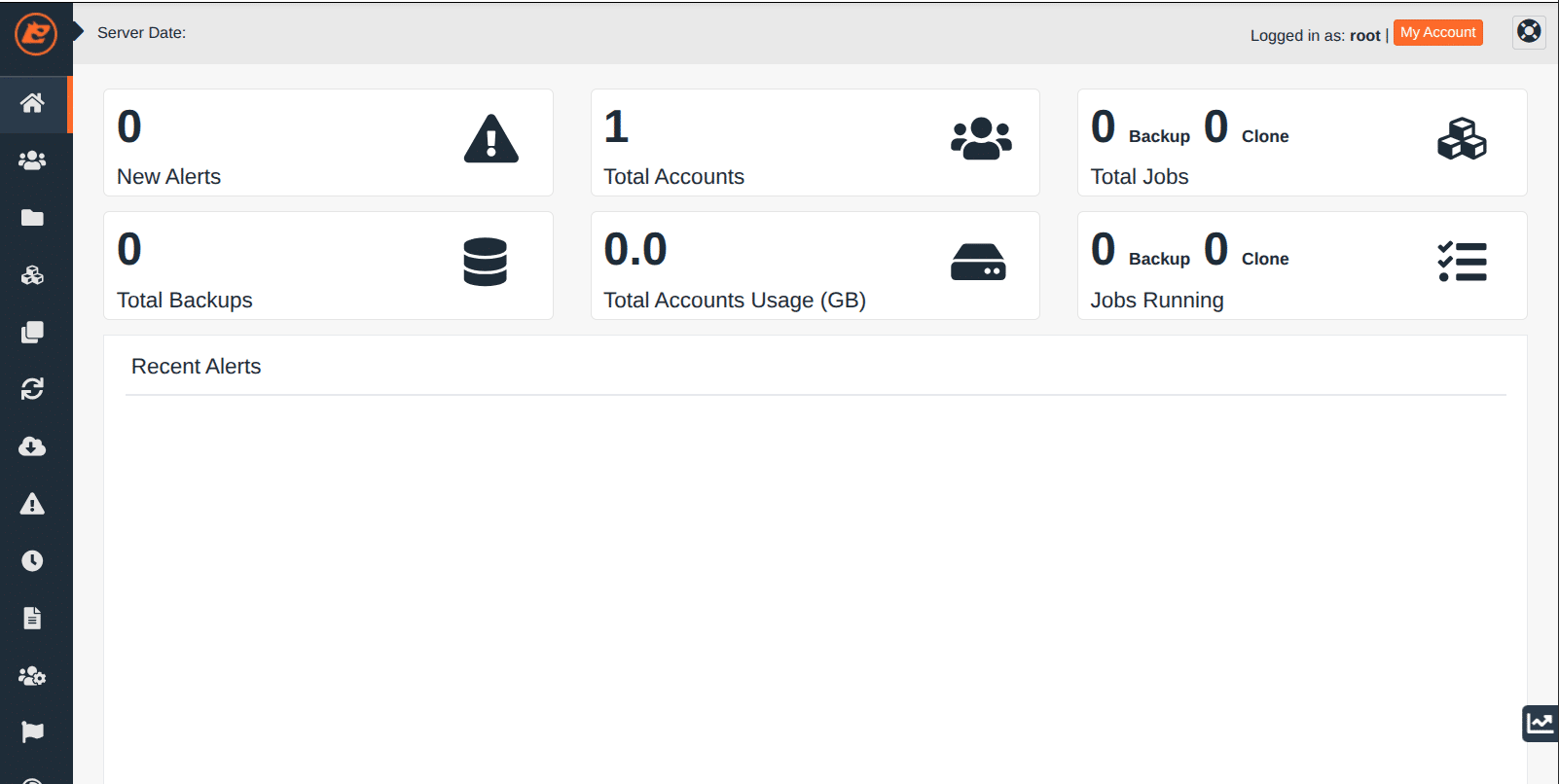The image size is (1559, 784).
Task: Open Alerts via the warning triangle sidebar icon
Action: [x=32, y=504]
